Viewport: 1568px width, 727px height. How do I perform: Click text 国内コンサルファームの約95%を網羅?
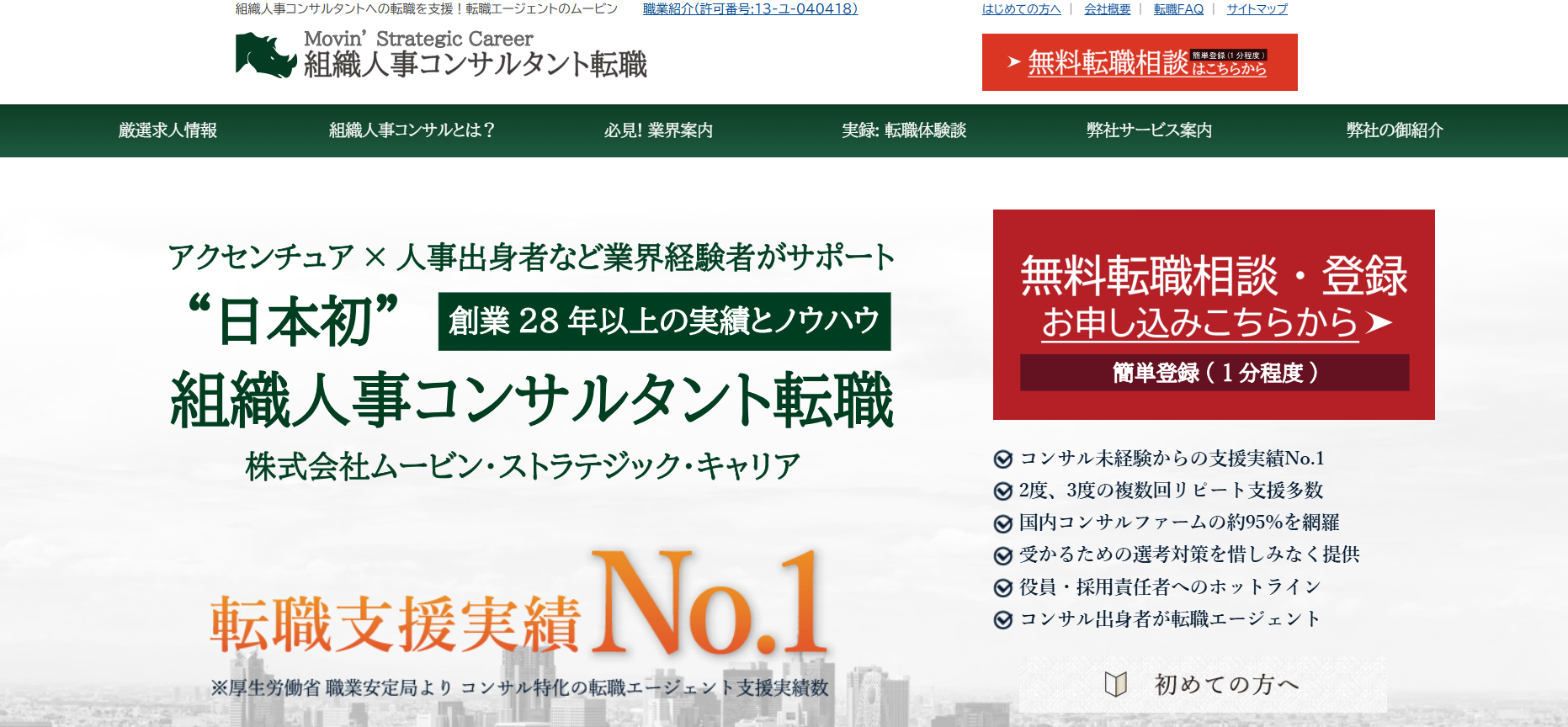click(1179, 523)
